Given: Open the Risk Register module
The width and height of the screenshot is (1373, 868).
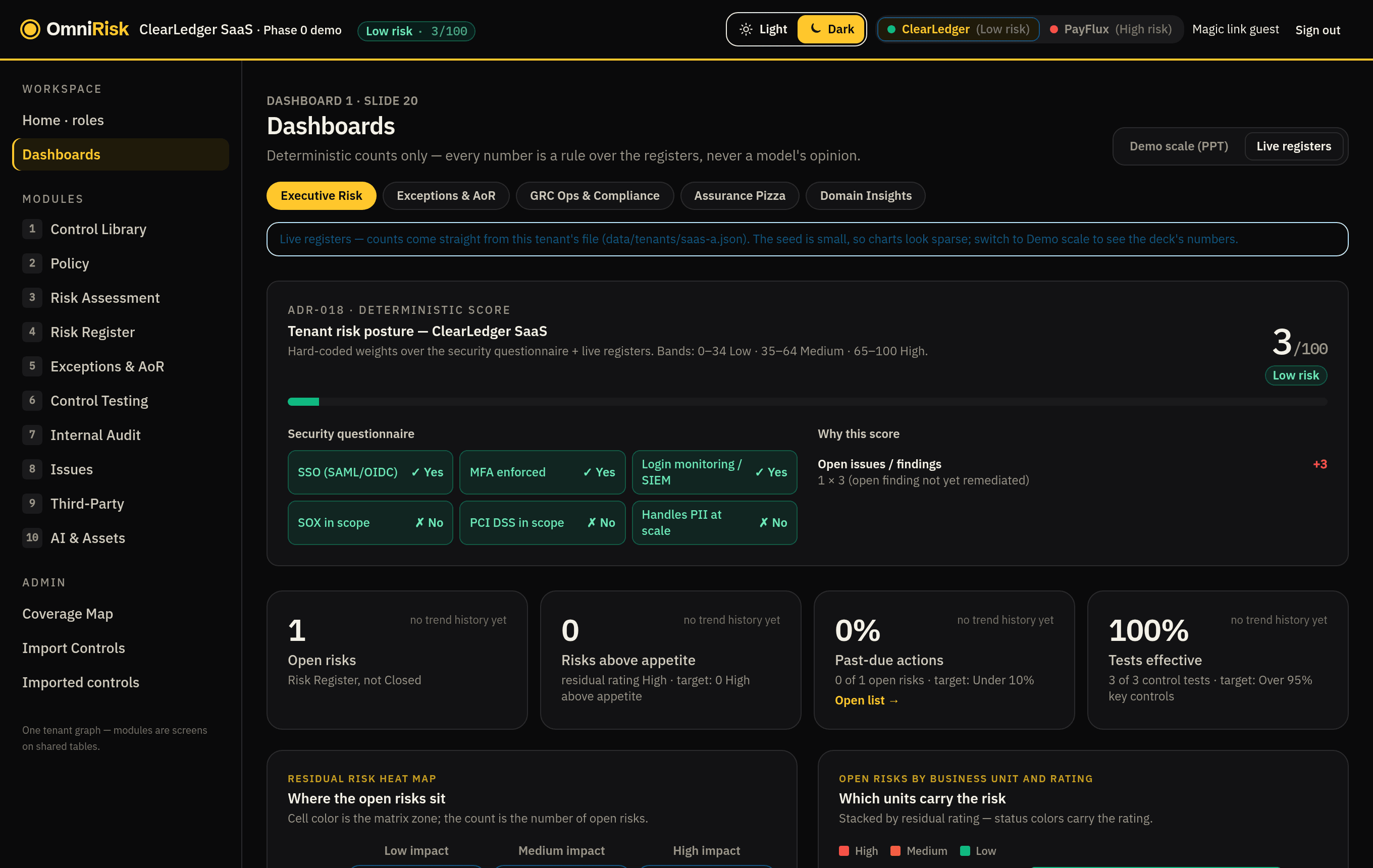Looking at the screenshot, I should [120, 332].
